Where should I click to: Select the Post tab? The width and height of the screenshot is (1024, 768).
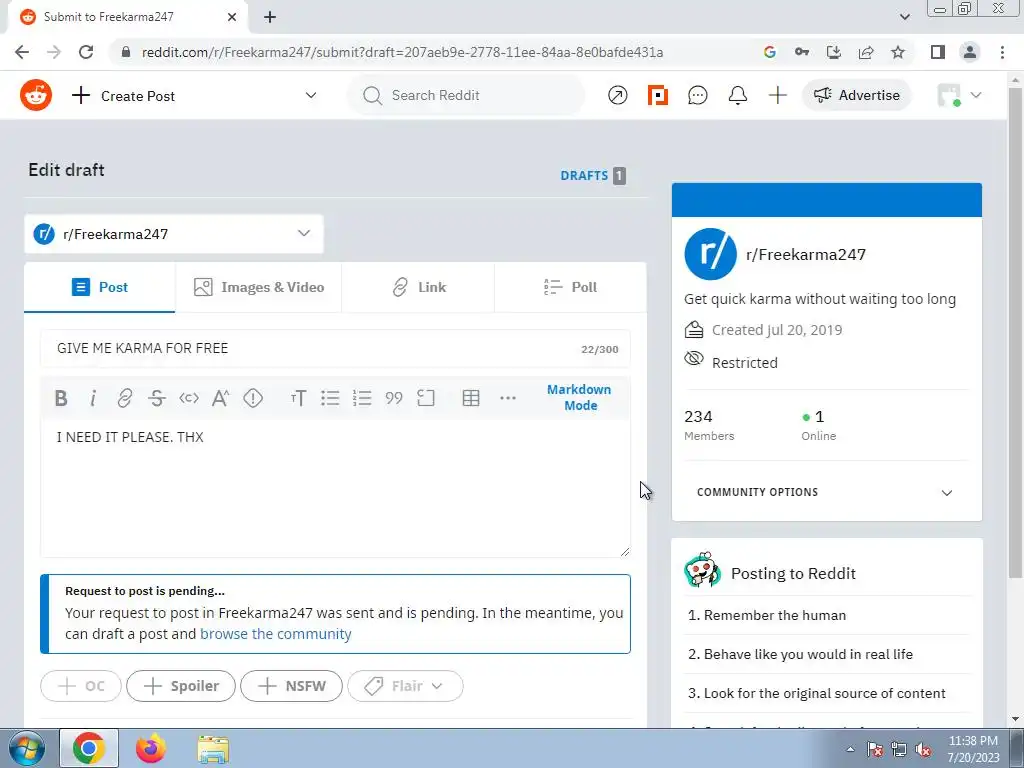point(99,287)
